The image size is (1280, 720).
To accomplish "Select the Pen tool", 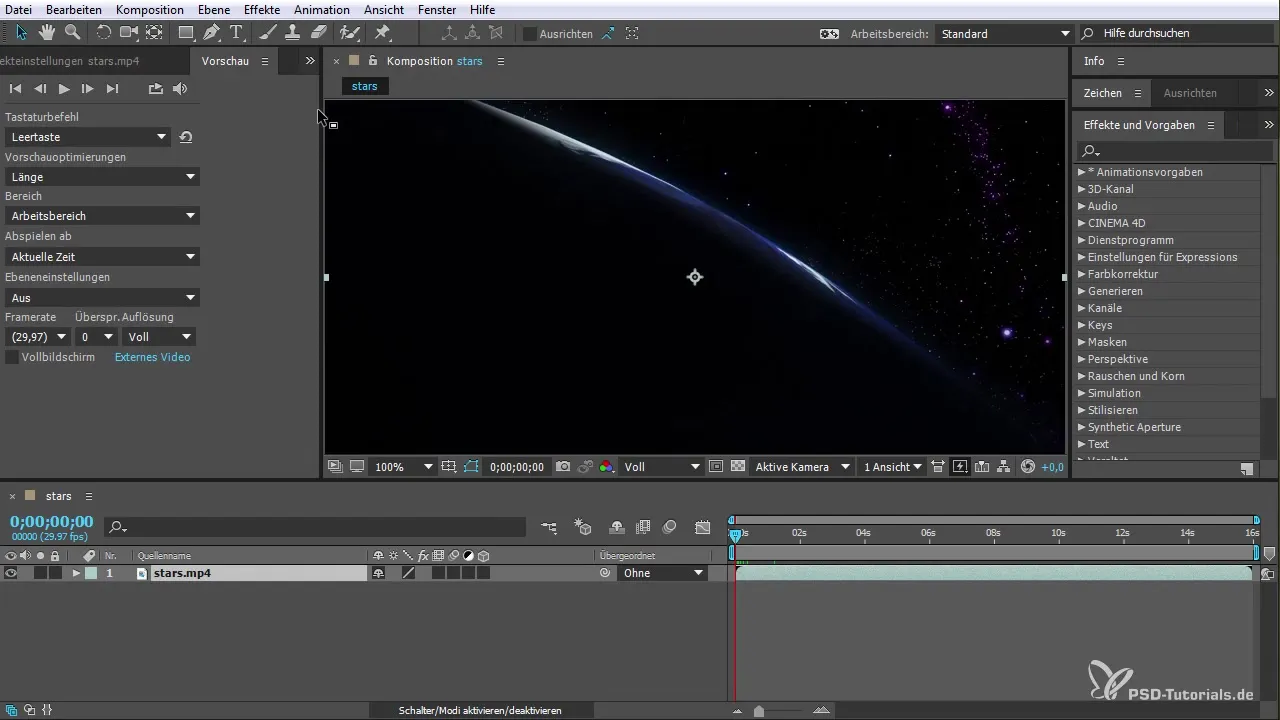I will click(212, 33).
